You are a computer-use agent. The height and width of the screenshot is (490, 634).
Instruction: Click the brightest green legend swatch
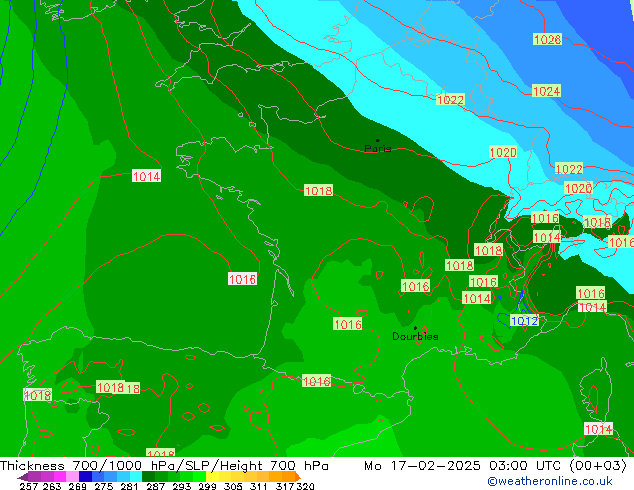coord(199,476)
